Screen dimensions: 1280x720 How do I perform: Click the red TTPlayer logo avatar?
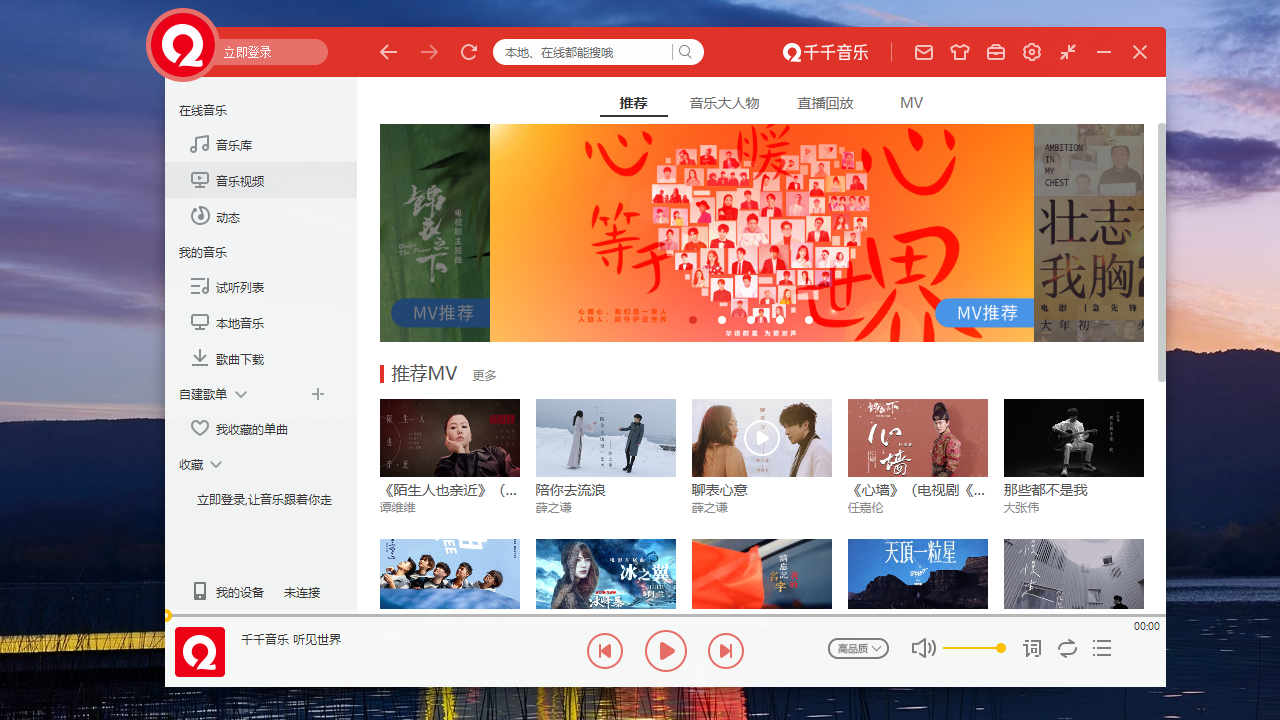[183, 46]
